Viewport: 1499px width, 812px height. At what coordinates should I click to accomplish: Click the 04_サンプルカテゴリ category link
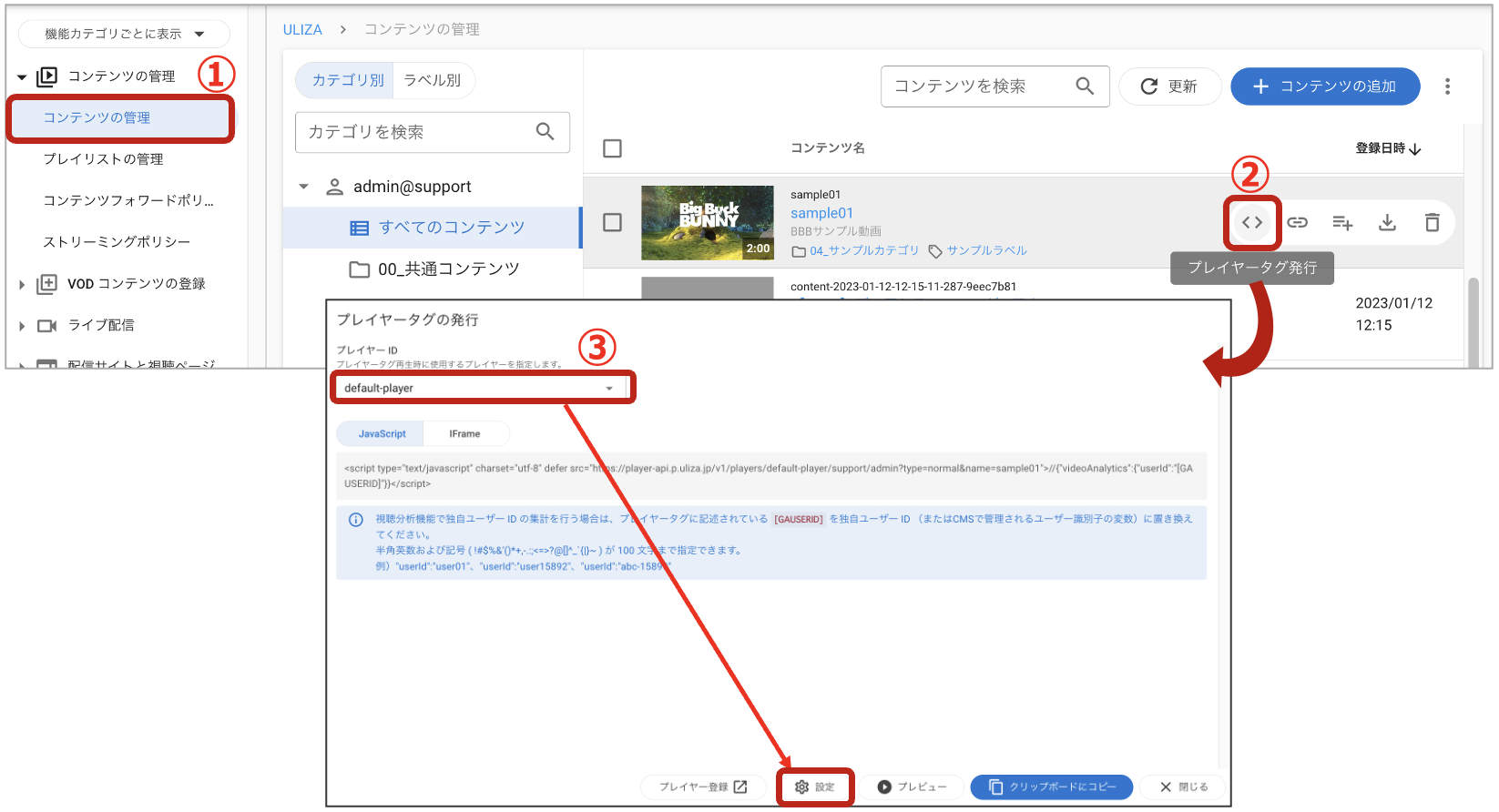click(x=864, y=251)
